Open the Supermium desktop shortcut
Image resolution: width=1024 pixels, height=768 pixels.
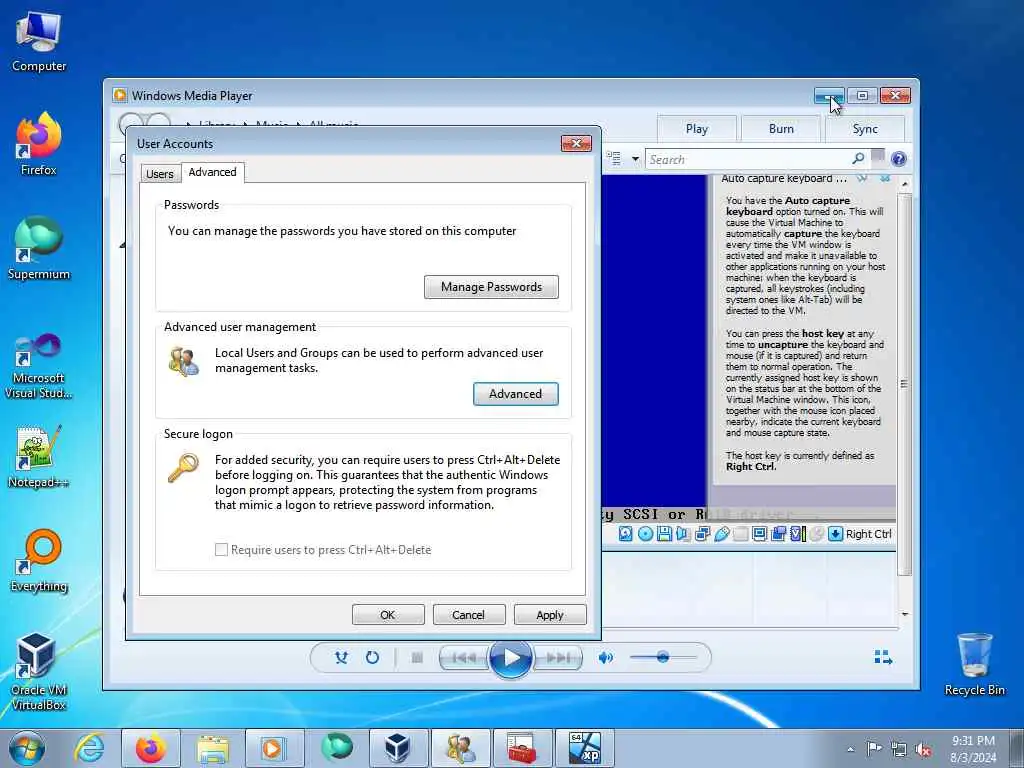[39, 248]
